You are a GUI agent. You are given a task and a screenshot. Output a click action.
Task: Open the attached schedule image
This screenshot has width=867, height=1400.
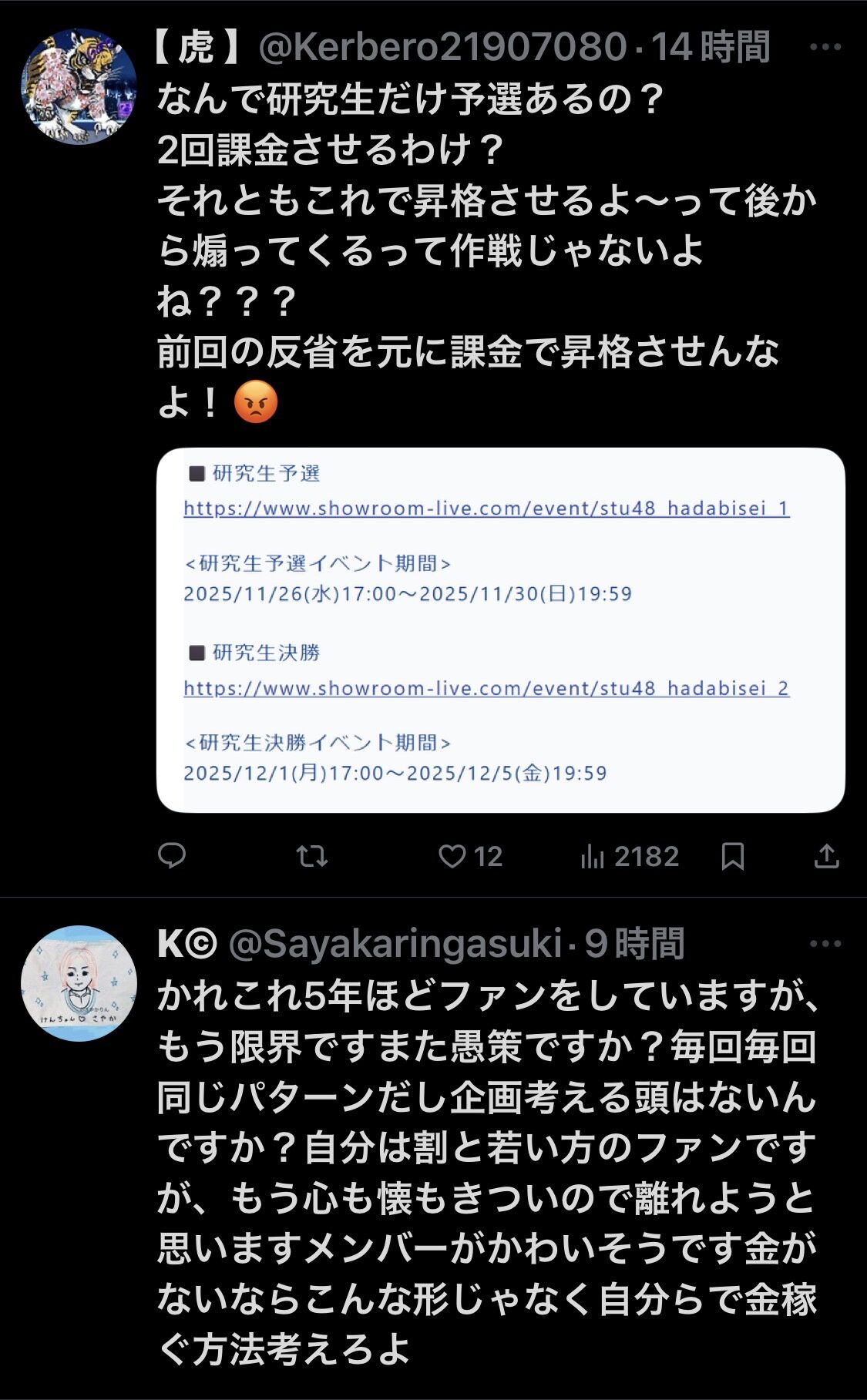click(501, 629)
